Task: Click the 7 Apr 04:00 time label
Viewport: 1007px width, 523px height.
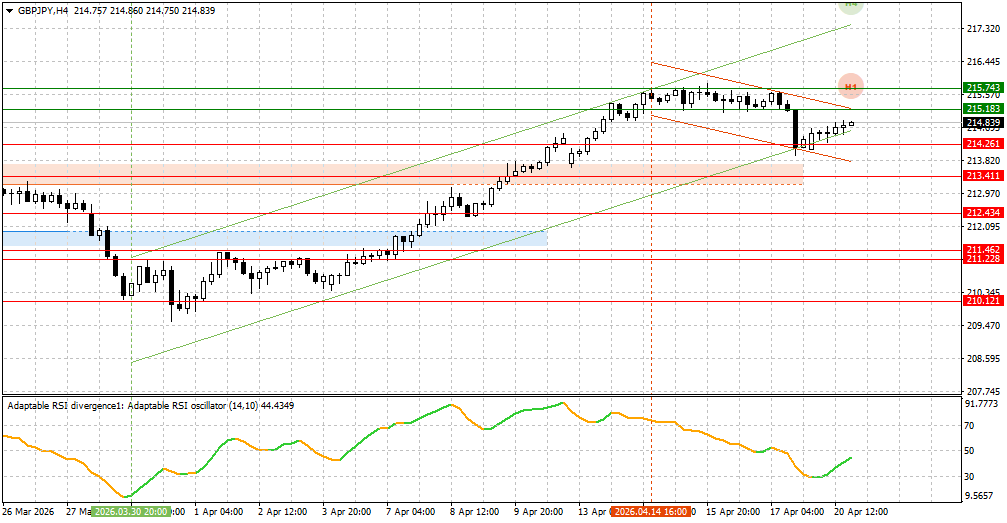Action: pyautogui.click(x=411, y=512)
